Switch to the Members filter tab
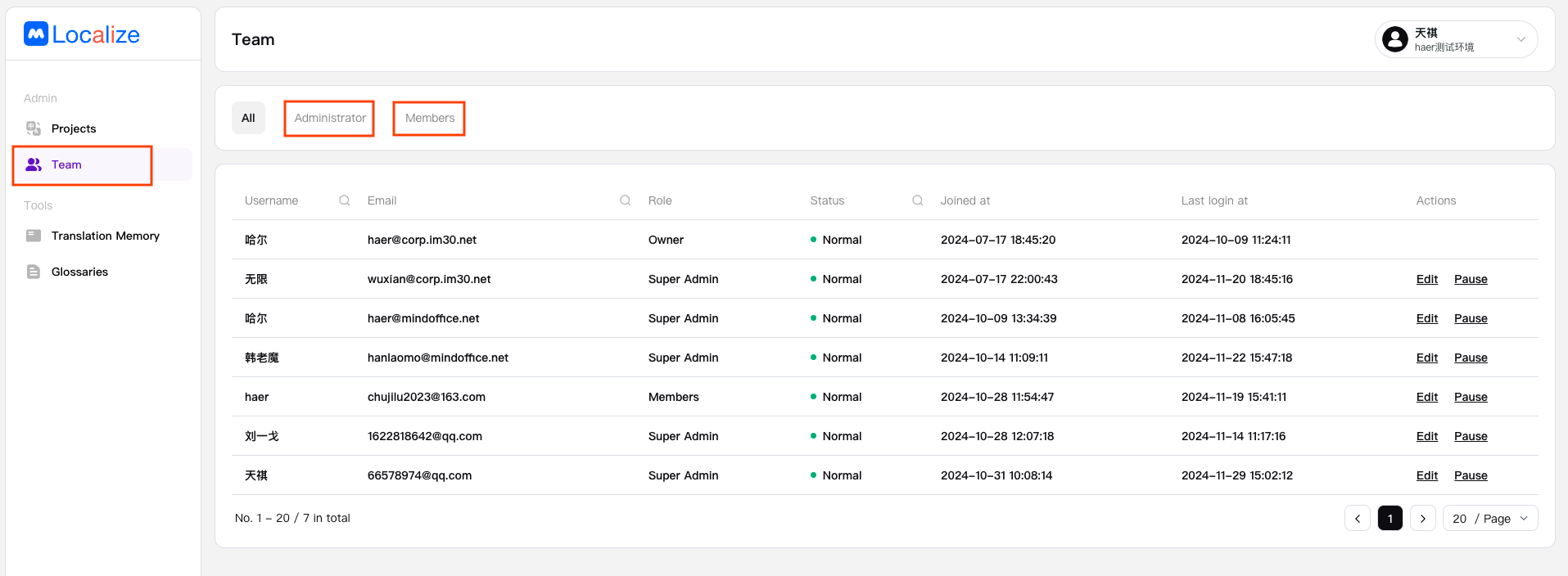 click(x=430, y=118)
